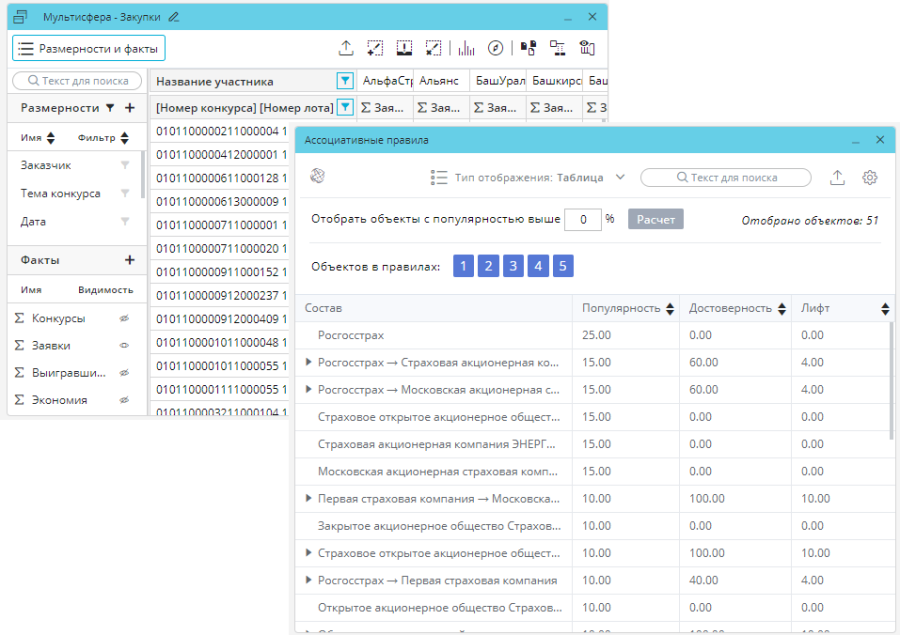
Task: Click the popularity percent input field
Action: point(582,220)
